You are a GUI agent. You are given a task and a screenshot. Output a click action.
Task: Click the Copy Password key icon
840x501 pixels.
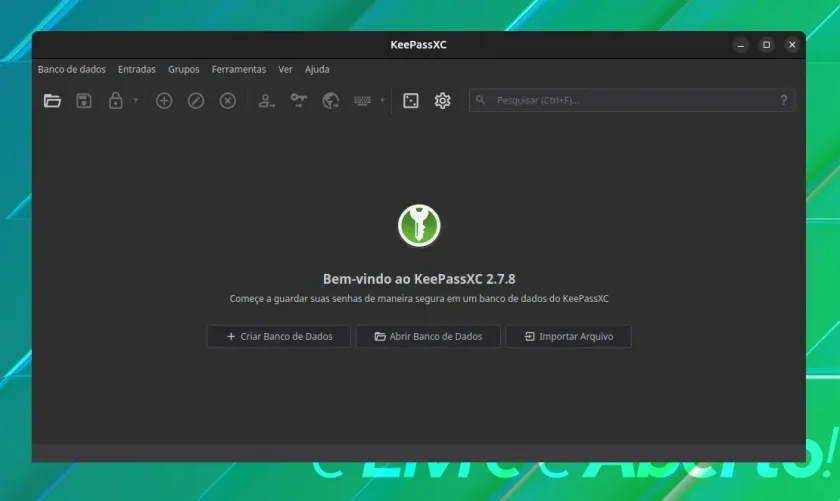[298, 100]
